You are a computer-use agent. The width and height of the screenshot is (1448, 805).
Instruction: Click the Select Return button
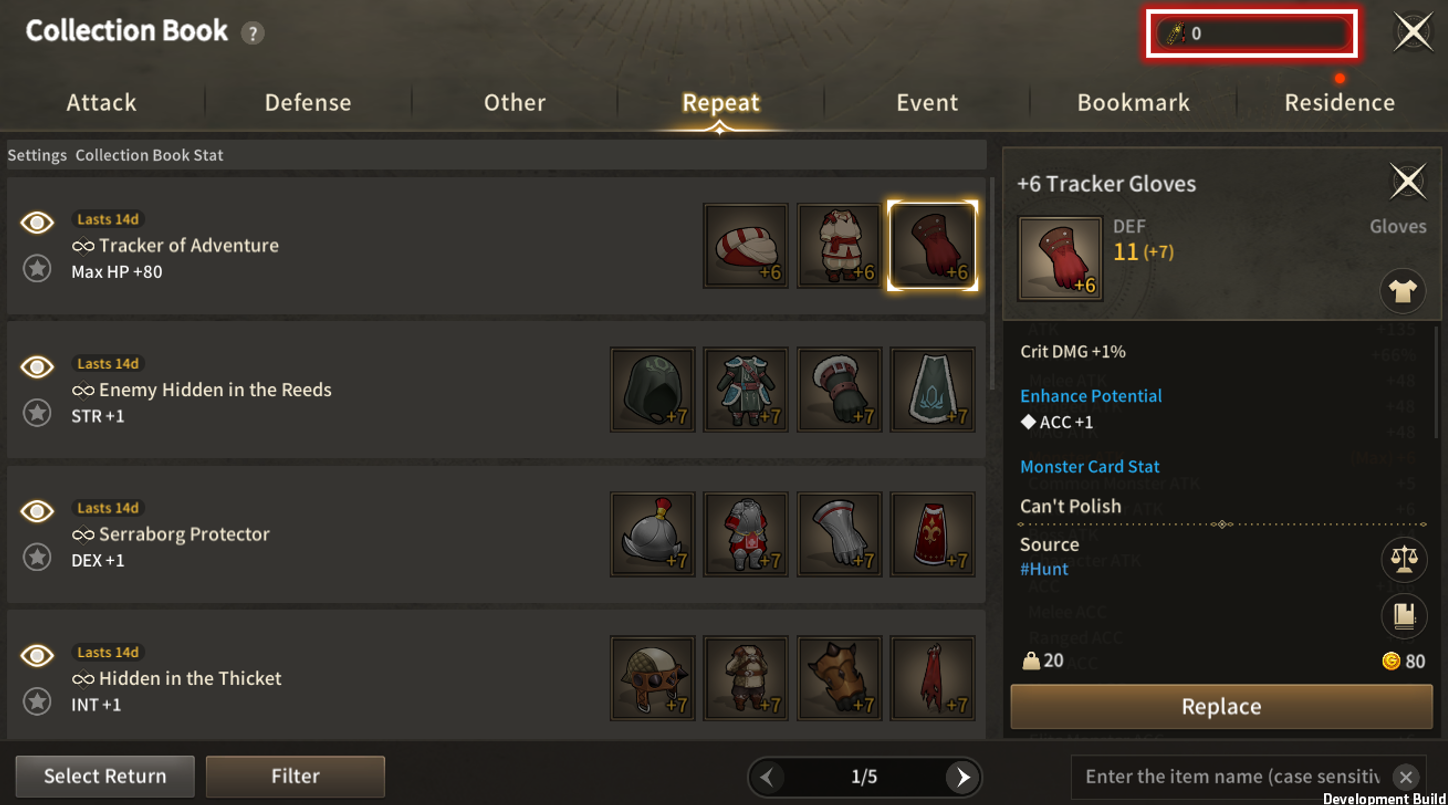point(105,776)
